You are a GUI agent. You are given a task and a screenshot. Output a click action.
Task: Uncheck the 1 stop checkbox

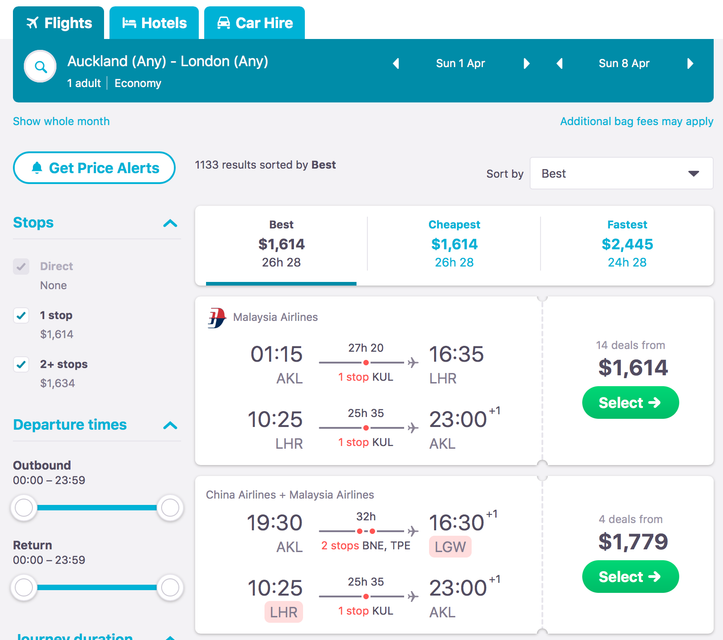point(21,315)
